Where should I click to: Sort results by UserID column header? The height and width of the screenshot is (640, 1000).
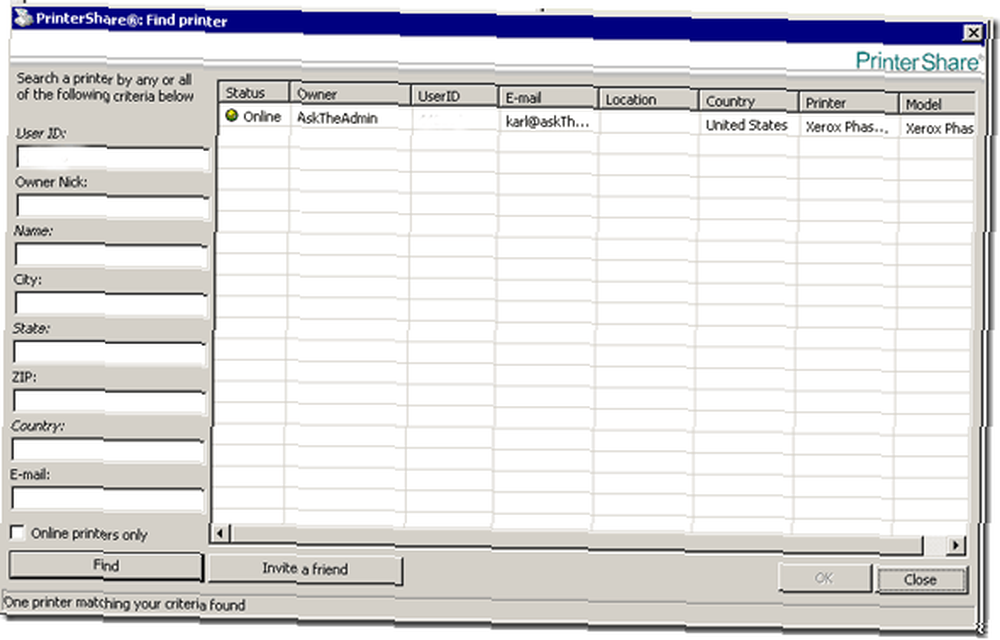(454, 96)
